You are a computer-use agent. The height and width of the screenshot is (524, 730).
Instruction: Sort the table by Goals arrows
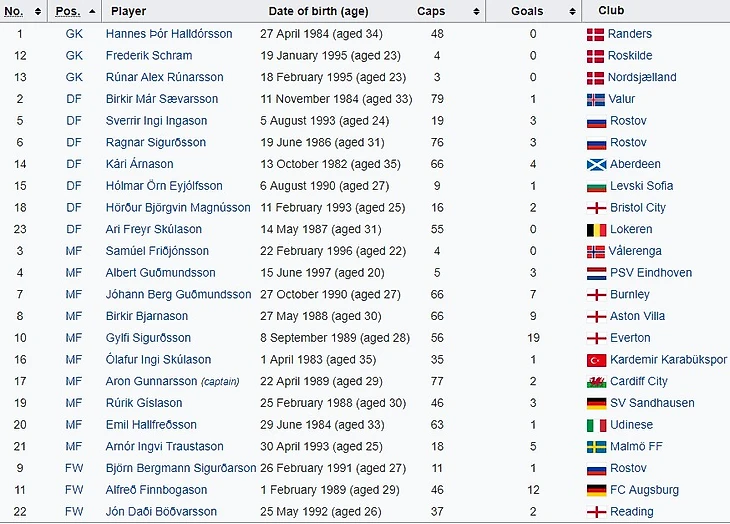tap(569, 12)
